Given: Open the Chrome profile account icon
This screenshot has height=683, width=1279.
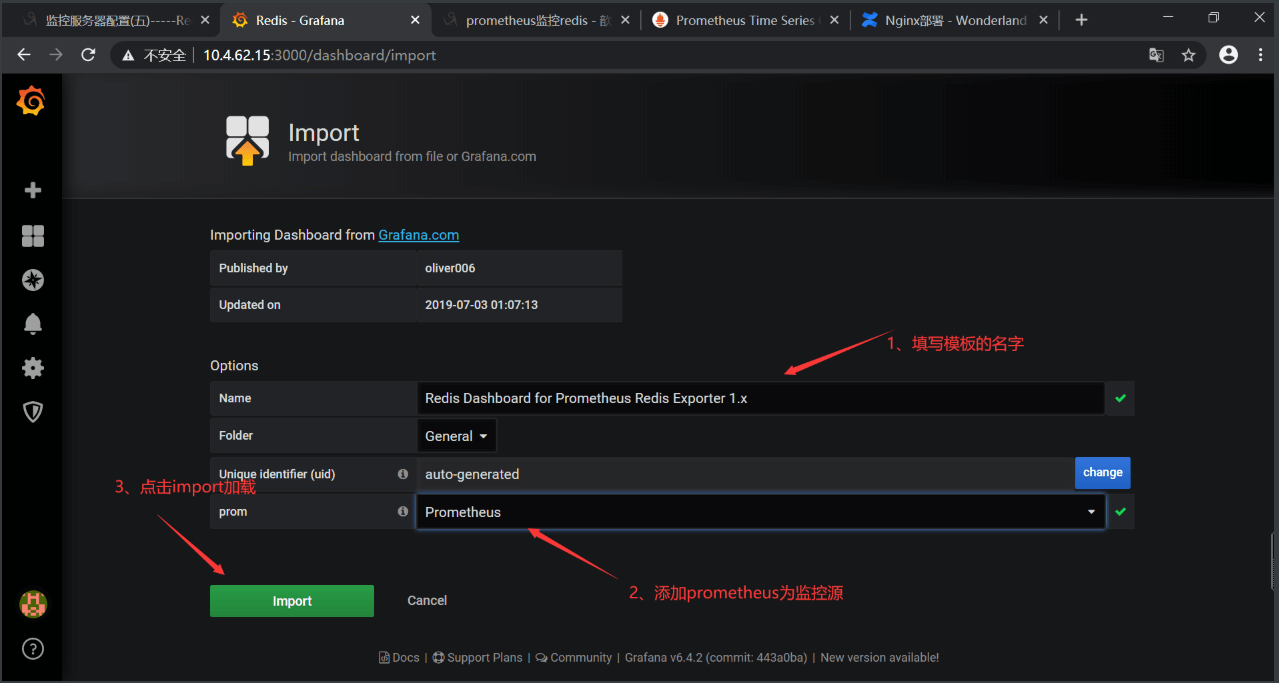Looking at the screenshot, I should 1228,55.
